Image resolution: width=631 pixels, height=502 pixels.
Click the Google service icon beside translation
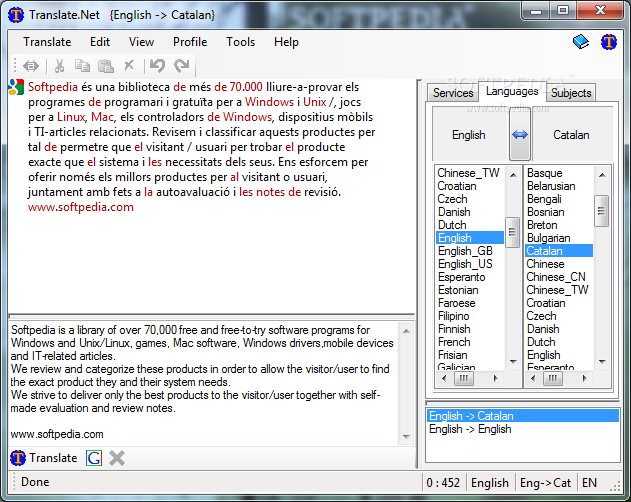[16, 87]
